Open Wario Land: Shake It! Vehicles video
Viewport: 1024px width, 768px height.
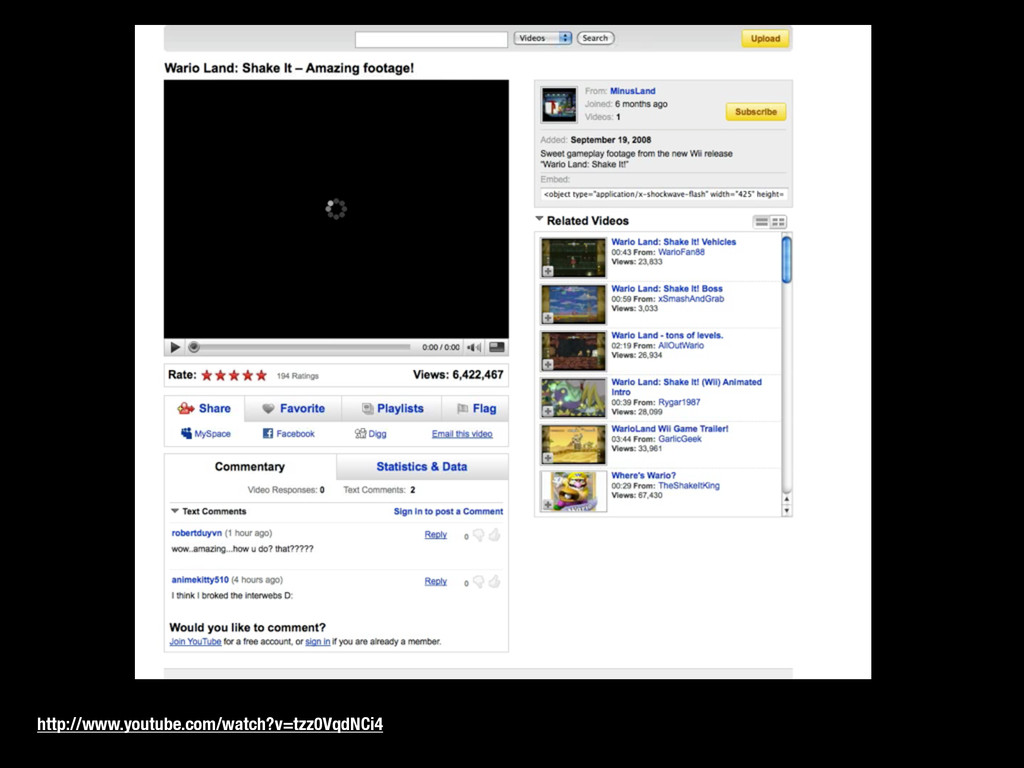[673, 242]
